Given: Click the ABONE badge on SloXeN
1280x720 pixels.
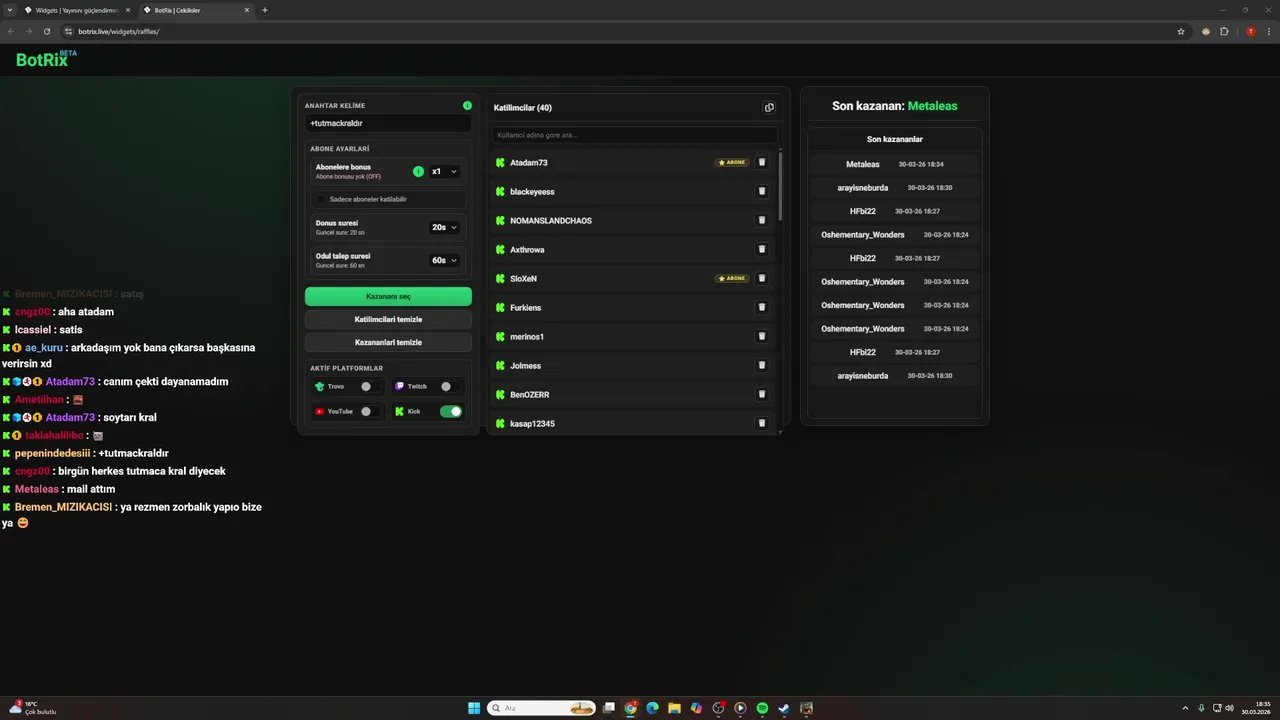Looking at the screenshot, I should point(732,278).
